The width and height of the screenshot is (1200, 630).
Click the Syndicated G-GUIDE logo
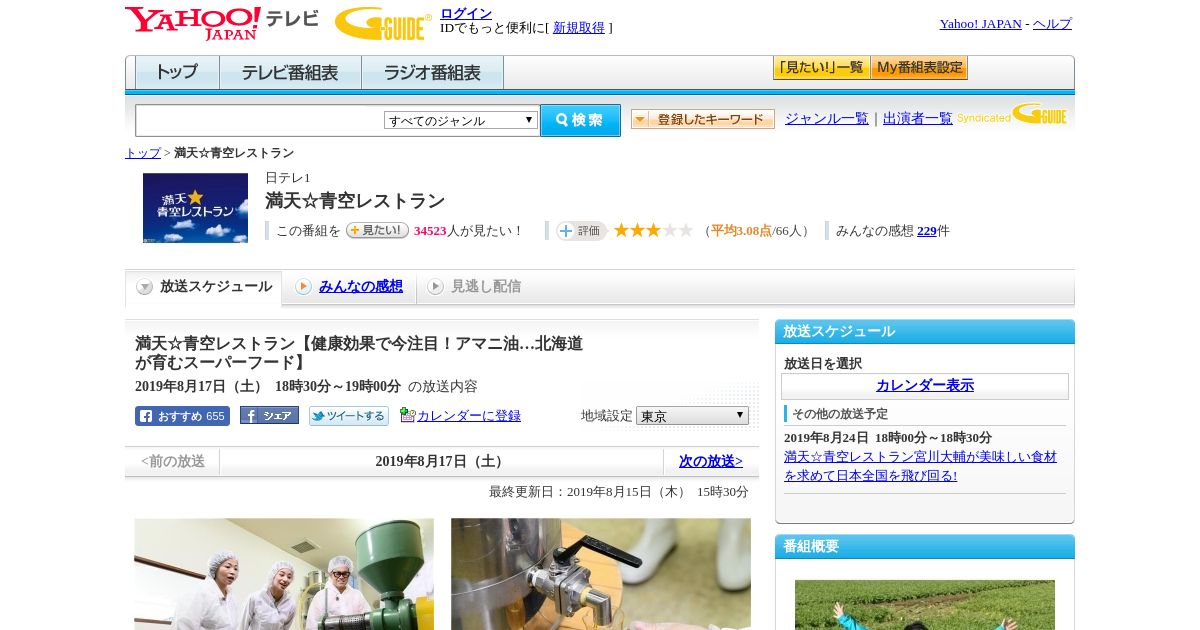[x=1011, y=114]
